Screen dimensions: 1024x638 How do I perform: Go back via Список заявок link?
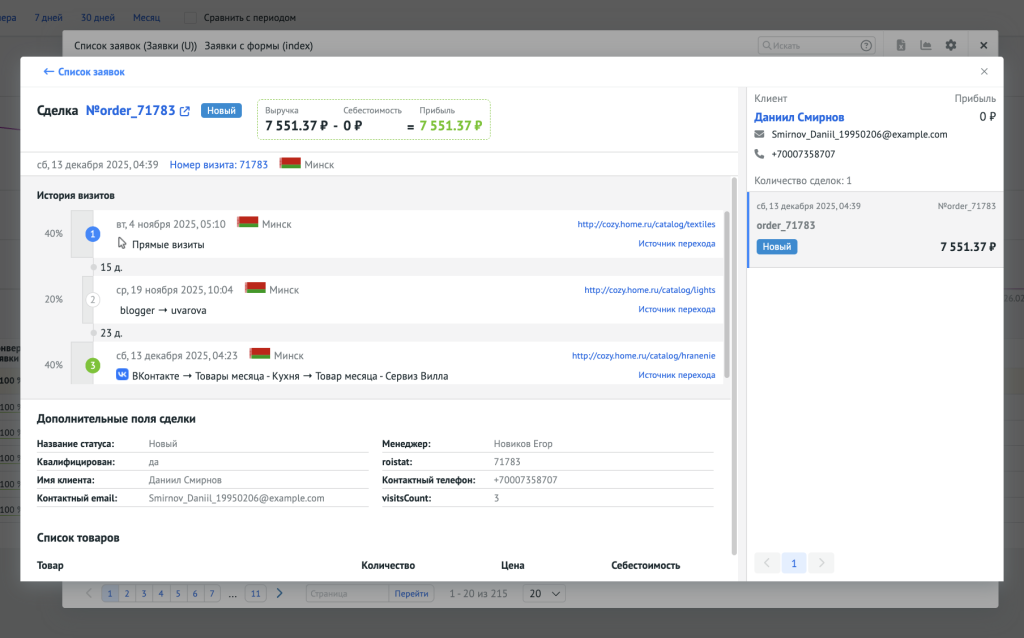(x=84, y=72)
